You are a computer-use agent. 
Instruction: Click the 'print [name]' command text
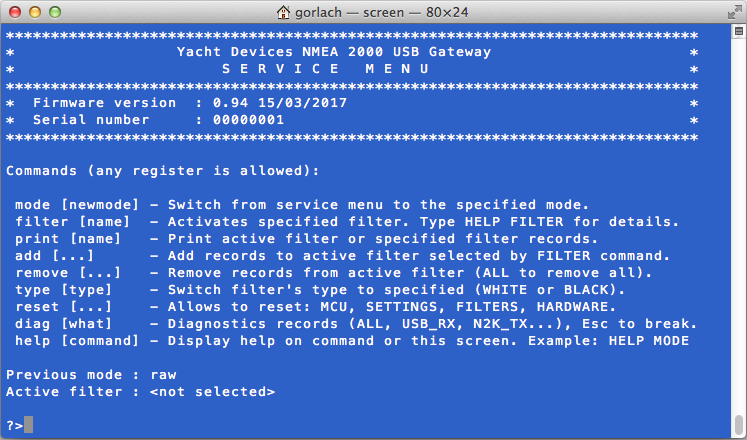pyautogui.click(x=64, y=238)
